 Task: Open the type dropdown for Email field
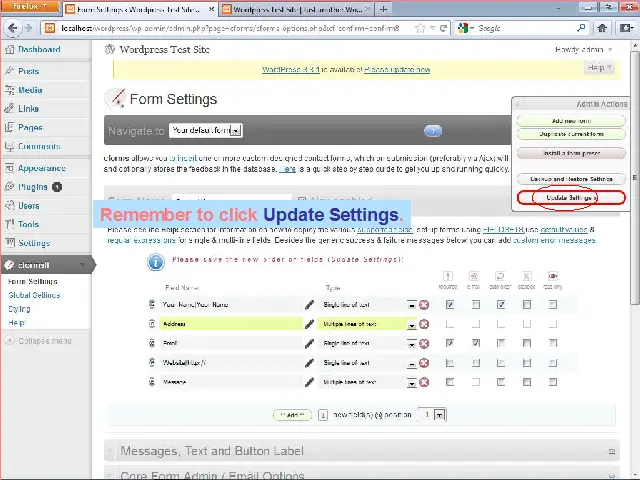coord(411,344)
